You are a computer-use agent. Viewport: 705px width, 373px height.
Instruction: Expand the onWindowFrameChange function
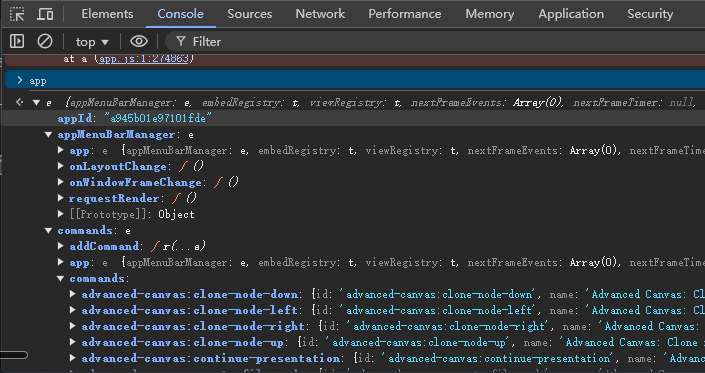(61, 182)
